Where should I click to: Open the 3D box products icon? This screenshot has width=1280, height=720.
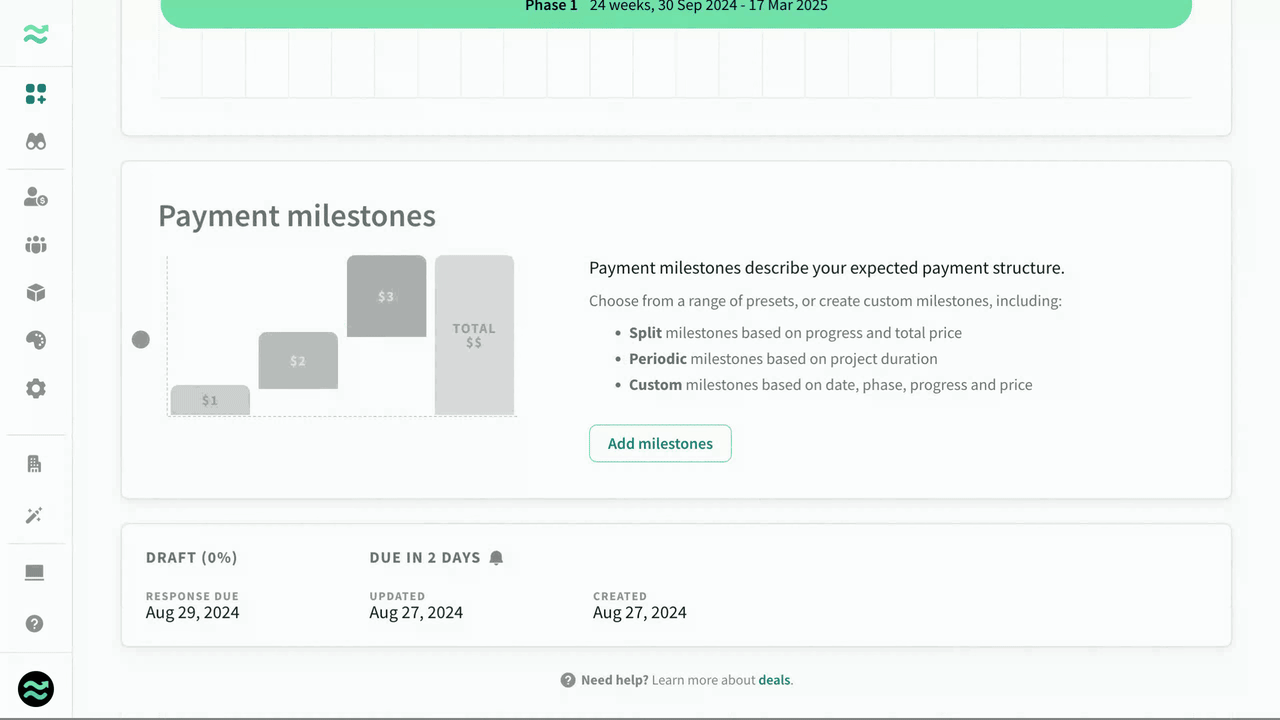tap(36, 293)
